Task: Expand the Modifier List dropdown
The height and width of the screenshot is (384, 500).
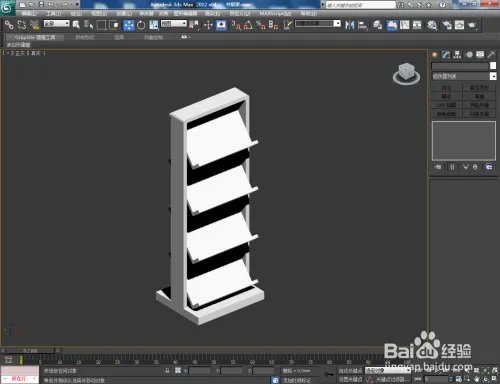Action: point(464,76)
